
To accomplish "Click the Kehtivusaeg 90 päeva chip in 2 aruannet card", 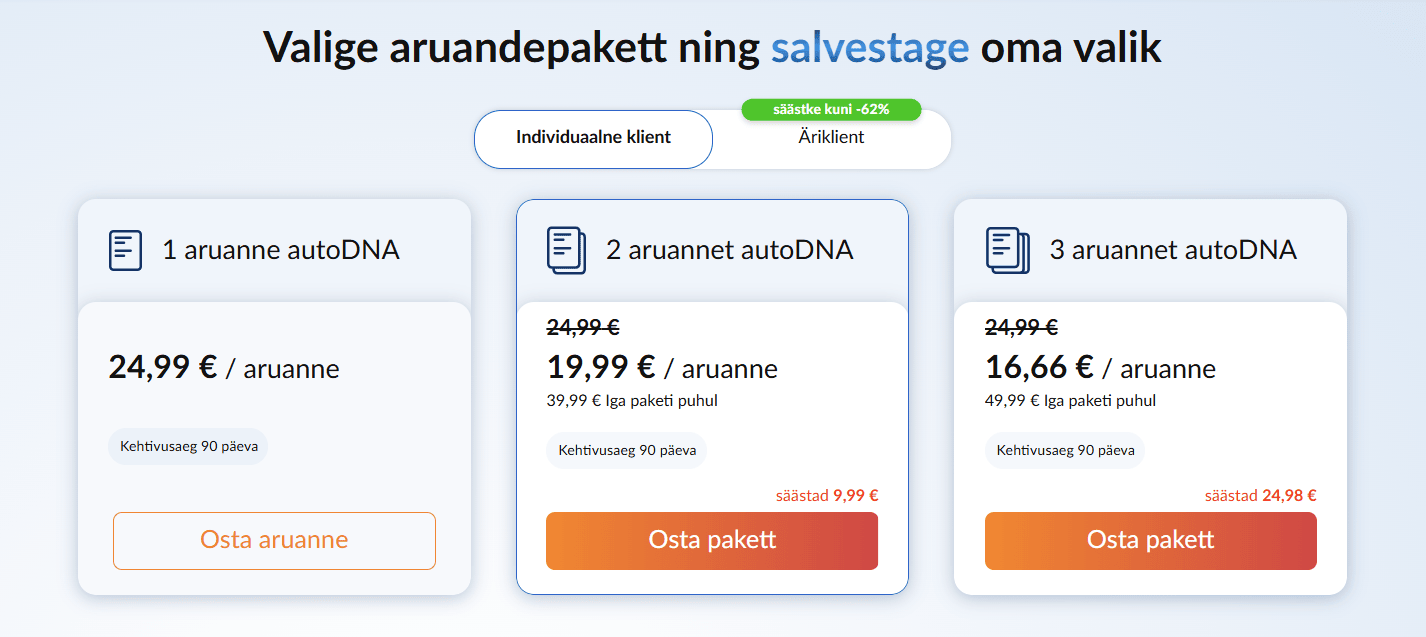I will (626, 450).
